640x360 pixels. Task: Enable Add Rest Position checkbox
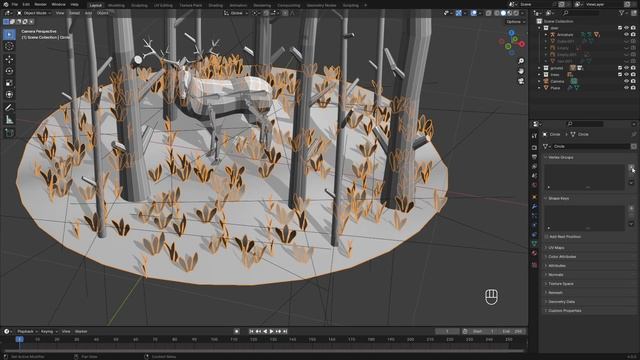pos(547,237)
